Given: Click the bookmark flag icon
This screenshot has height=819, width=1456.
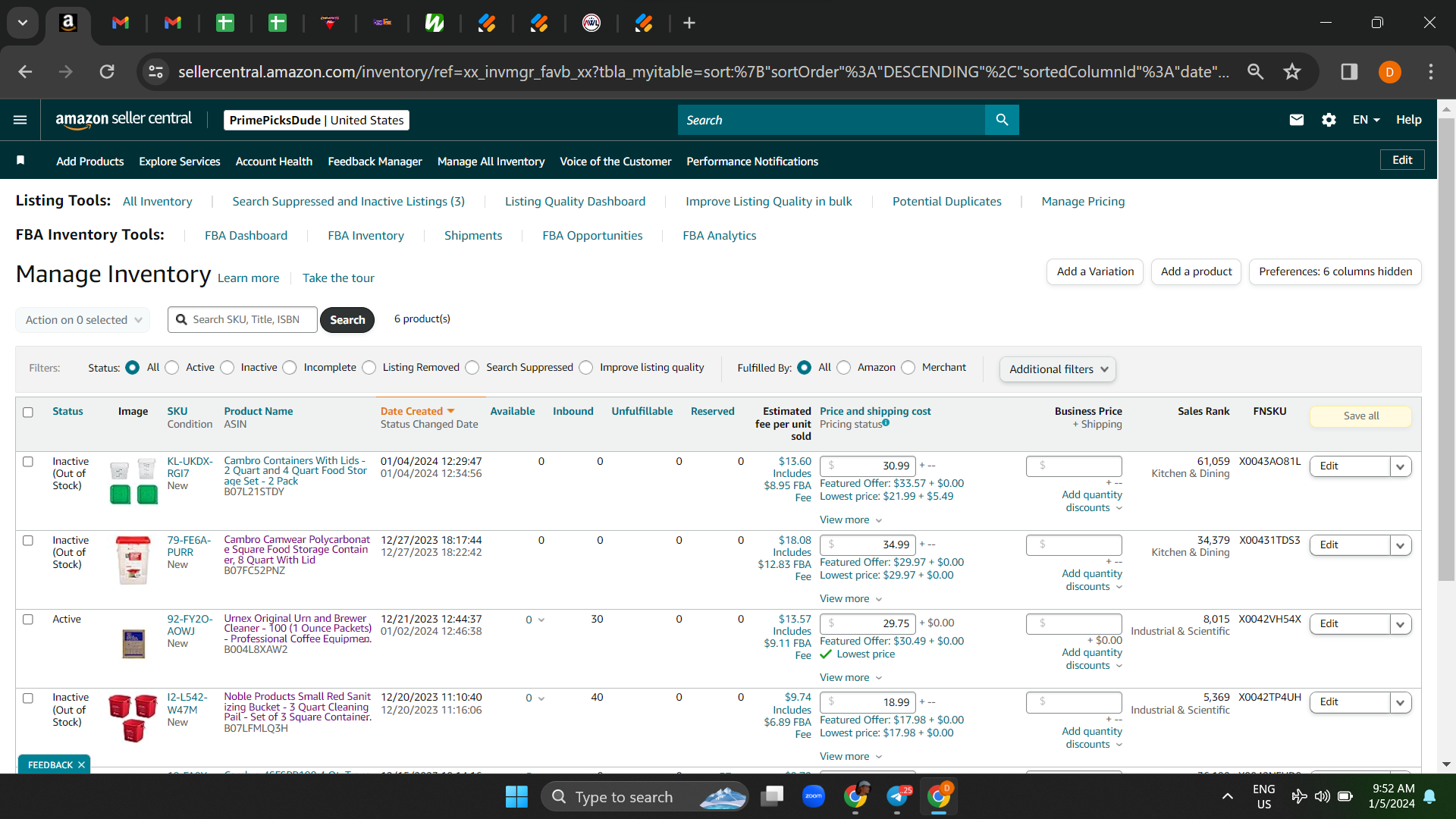Looking at the screenshot, I should 20,160.
